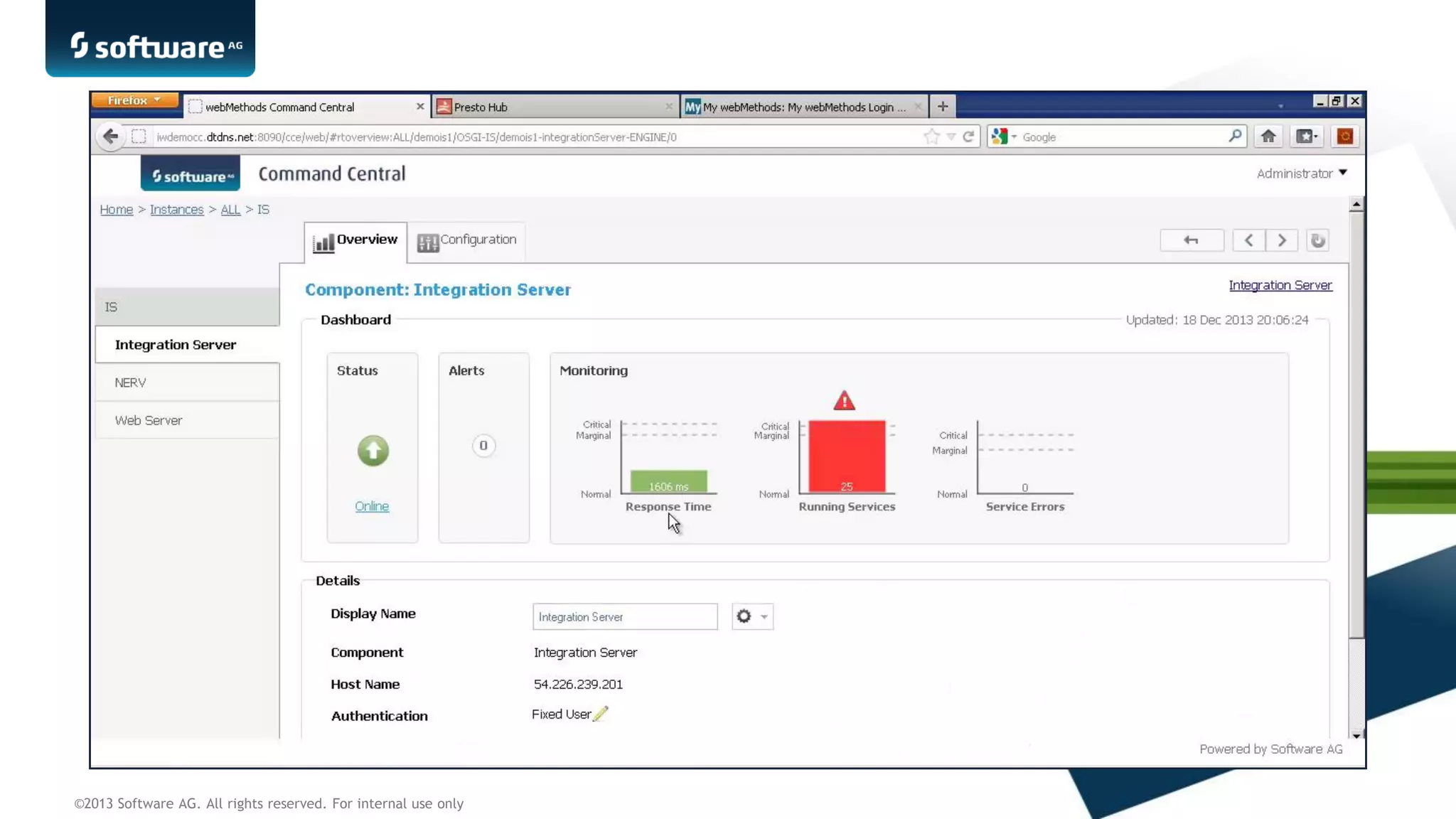The width and height of the screenshot is (1456, 819).
Task: Click the pencil edit icon beside Fixed User
Action: click(601, 714)
